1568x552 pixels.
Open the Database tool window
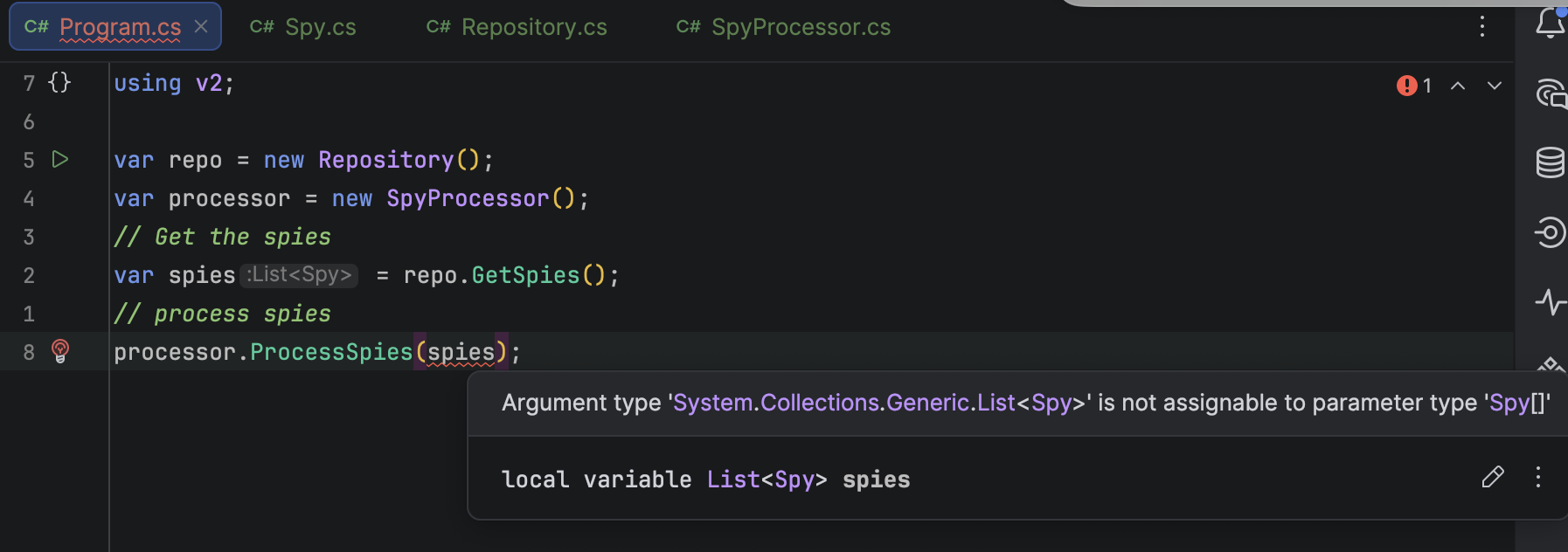click(x=1551, y=162)
